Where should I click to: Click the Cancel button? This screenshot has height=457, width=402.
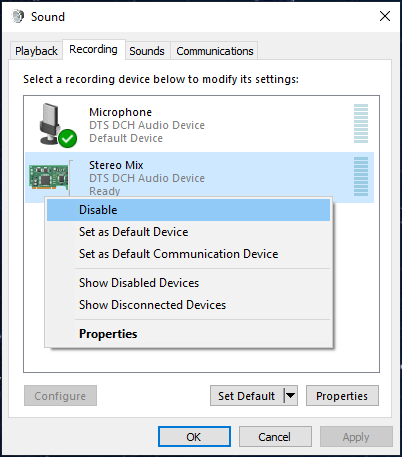(x=275, y=437)
